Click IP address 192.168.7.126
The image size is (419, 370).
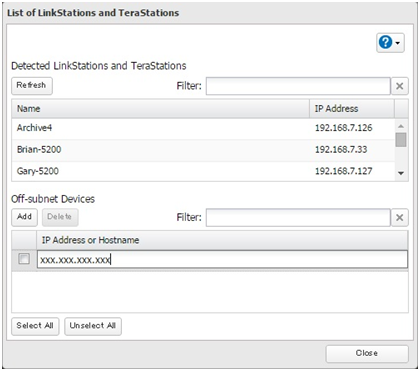tap(344, 128)
